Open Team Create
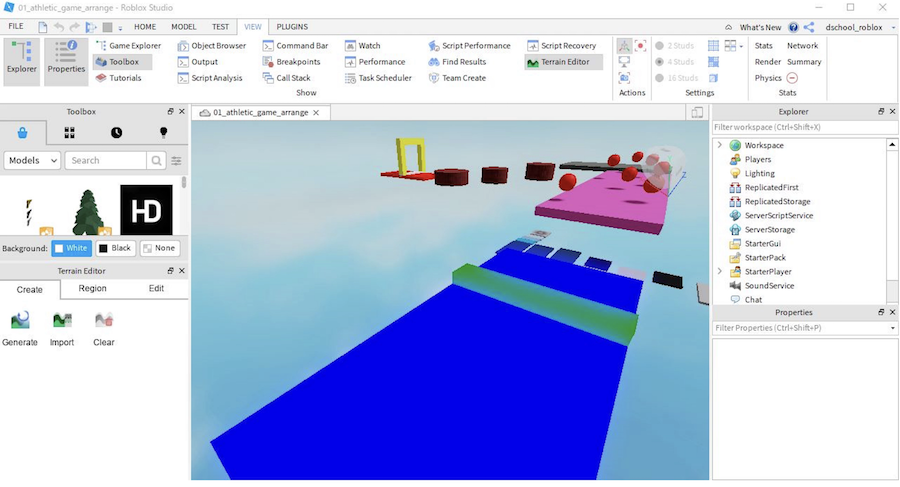The height and width of the screenshot is (487, 900). pos(457,78)
